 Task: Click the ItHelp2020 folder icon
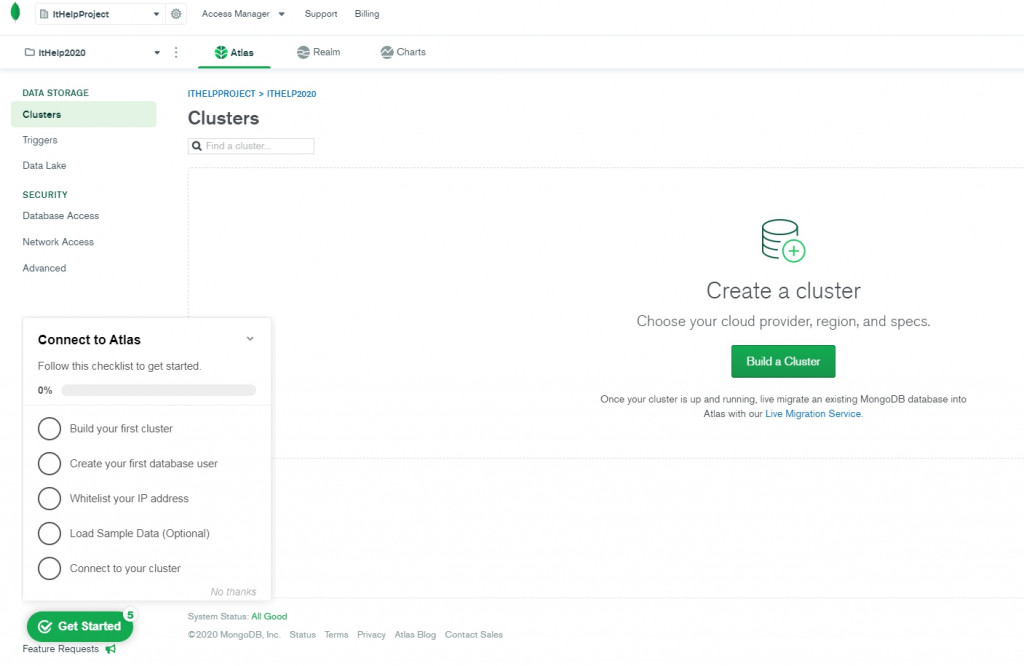[29, 52]
